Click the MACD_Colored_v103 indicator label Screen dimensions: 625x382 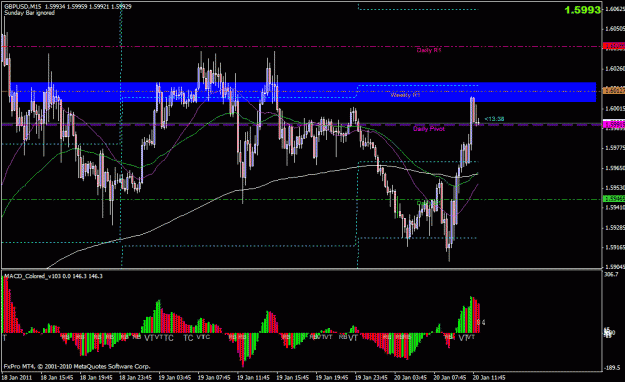point(53,276)
